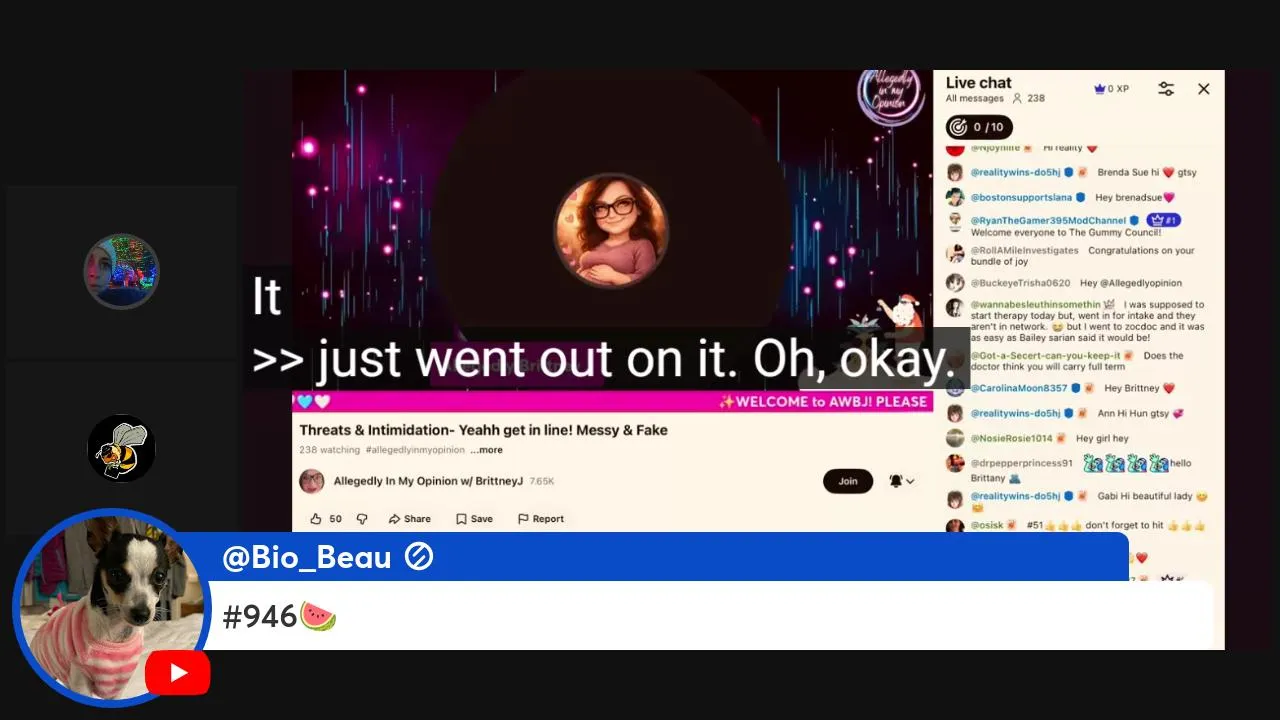The height and width of the screenshot is (720, 1280).
Task: Expand description with ...more link
Action: click(x=487, y=450)
